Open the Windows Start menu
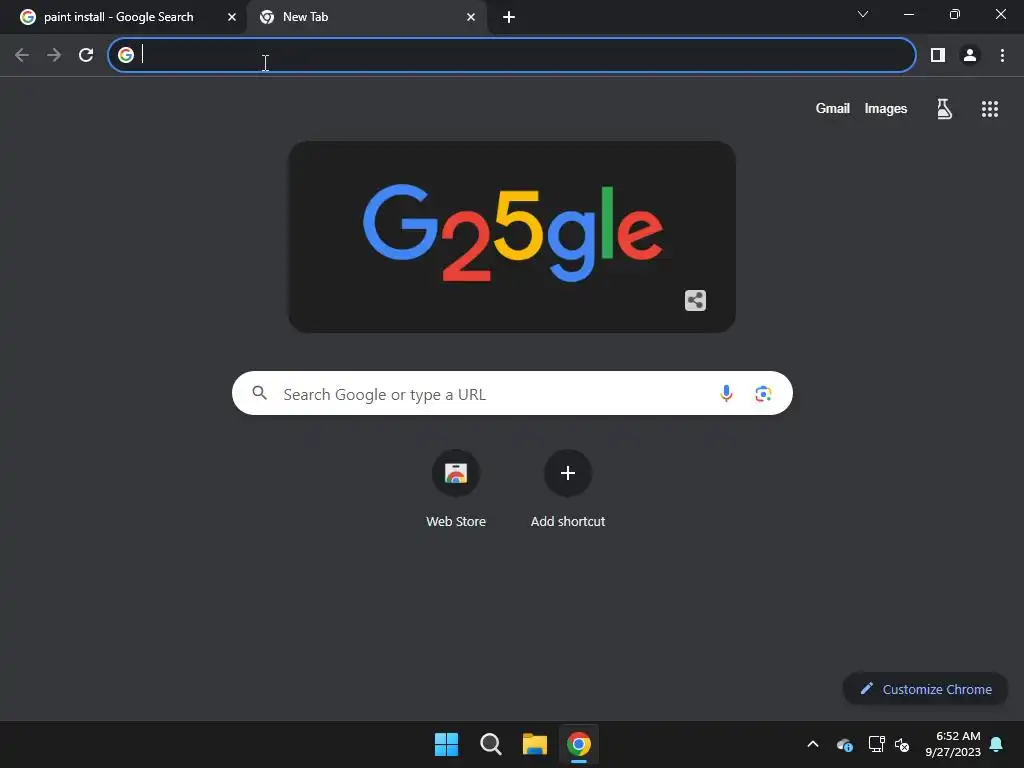This screenshot has height=768, width=1024. (x=447, y=744)
